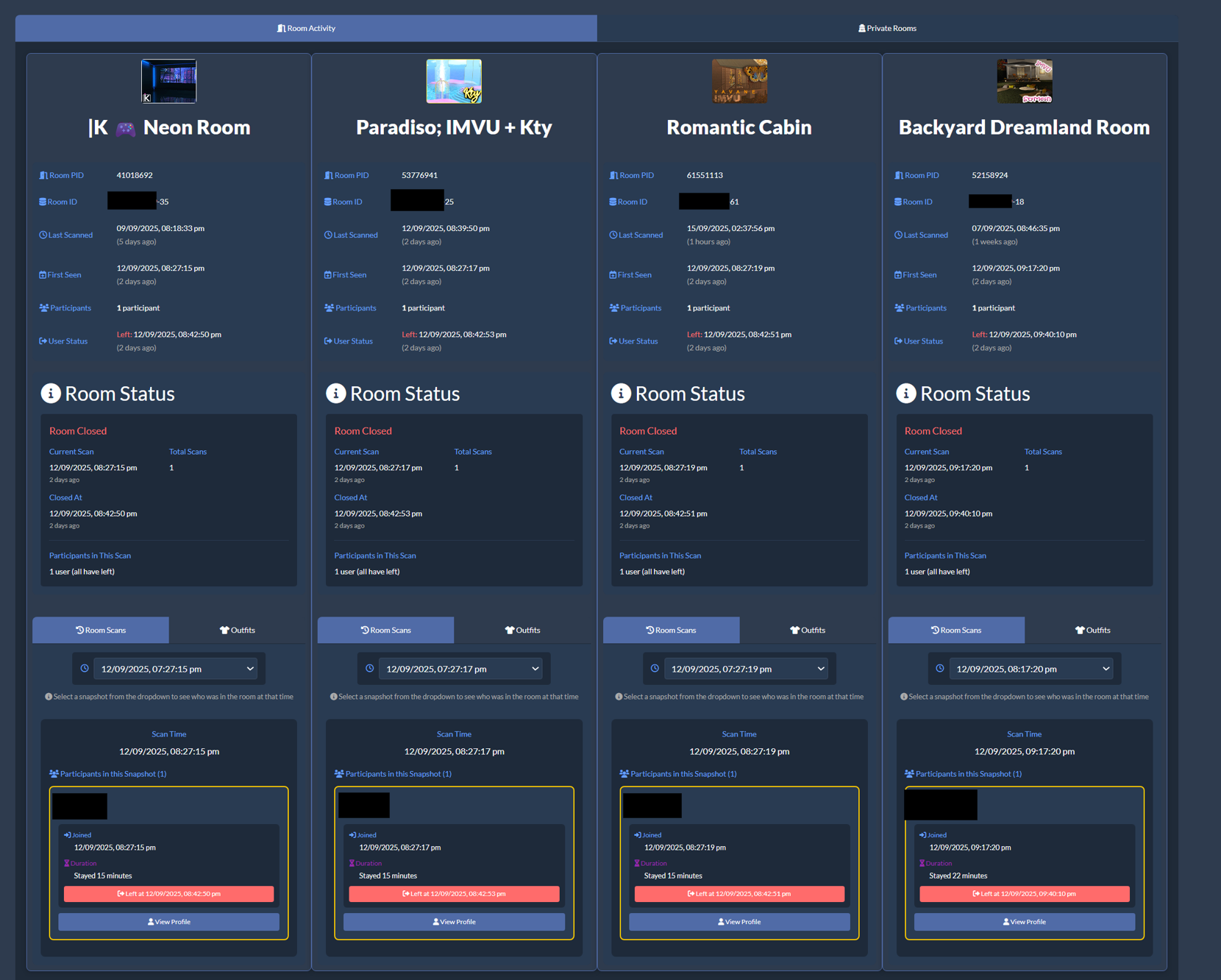Click View Profile in Neon Room snapshot
This screenshot has width=1221, height=980.
tap(169, 922)
